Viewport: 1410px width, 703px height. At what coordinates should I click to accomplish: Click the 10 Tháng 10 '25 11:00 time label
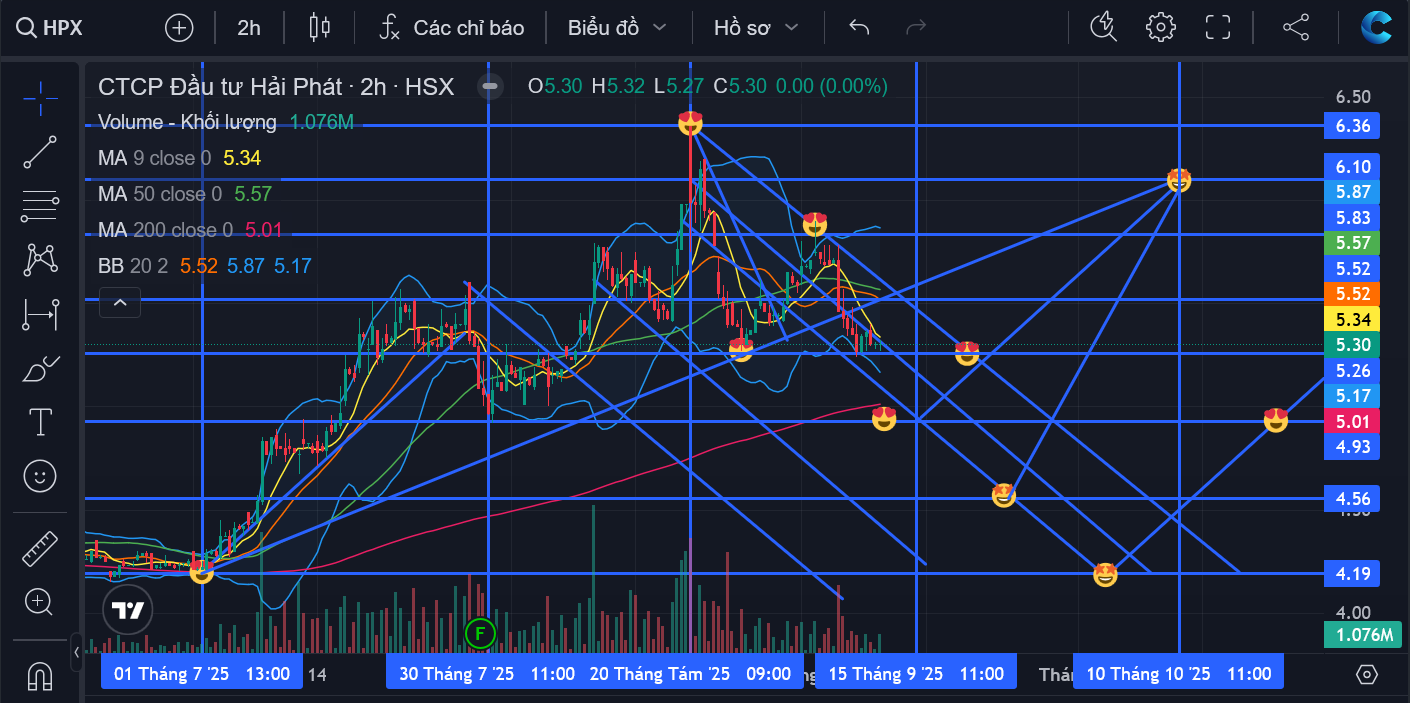1178,673
